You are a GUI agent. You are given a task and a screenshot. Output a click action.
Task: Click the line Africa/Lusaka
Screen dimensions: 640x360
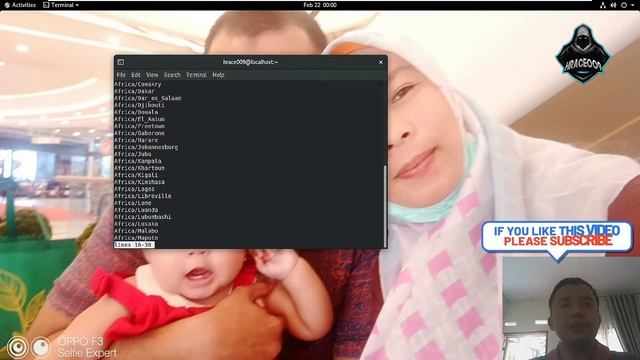(136, 224)
